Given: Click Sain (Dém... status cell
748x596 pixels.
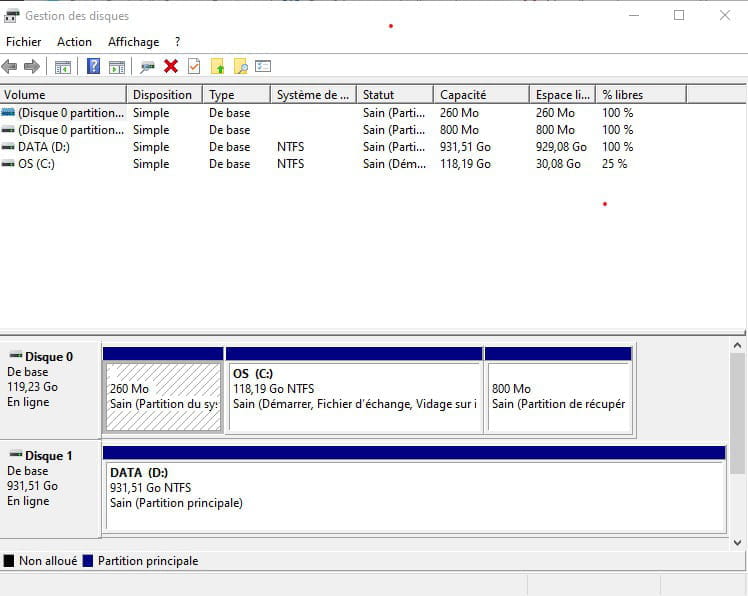Looking at the screenshot, I should (394, 164).
